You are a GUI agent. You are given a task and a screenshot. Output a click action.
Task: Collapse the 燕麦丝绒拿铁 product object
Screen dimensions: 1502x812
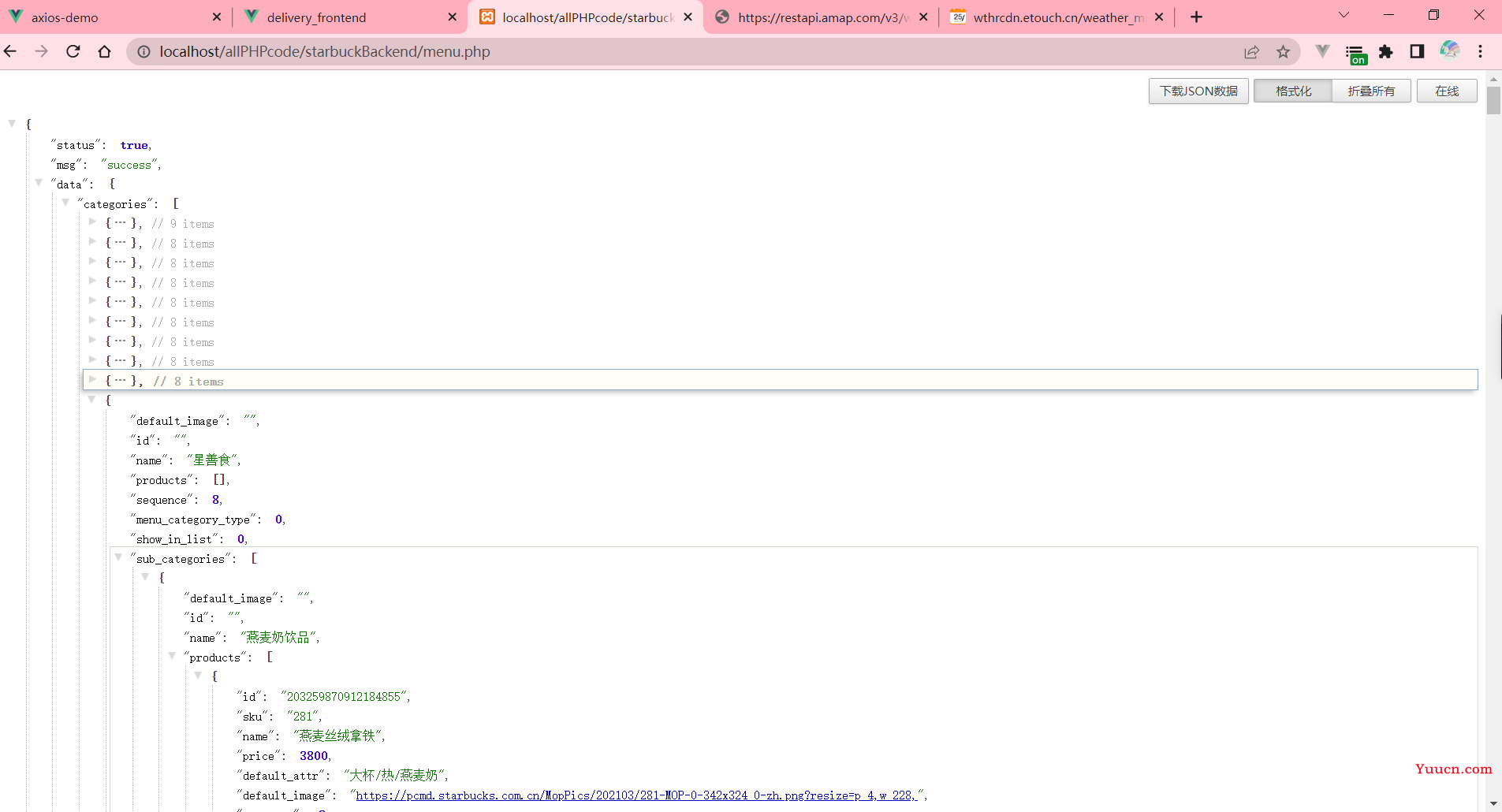198,675
